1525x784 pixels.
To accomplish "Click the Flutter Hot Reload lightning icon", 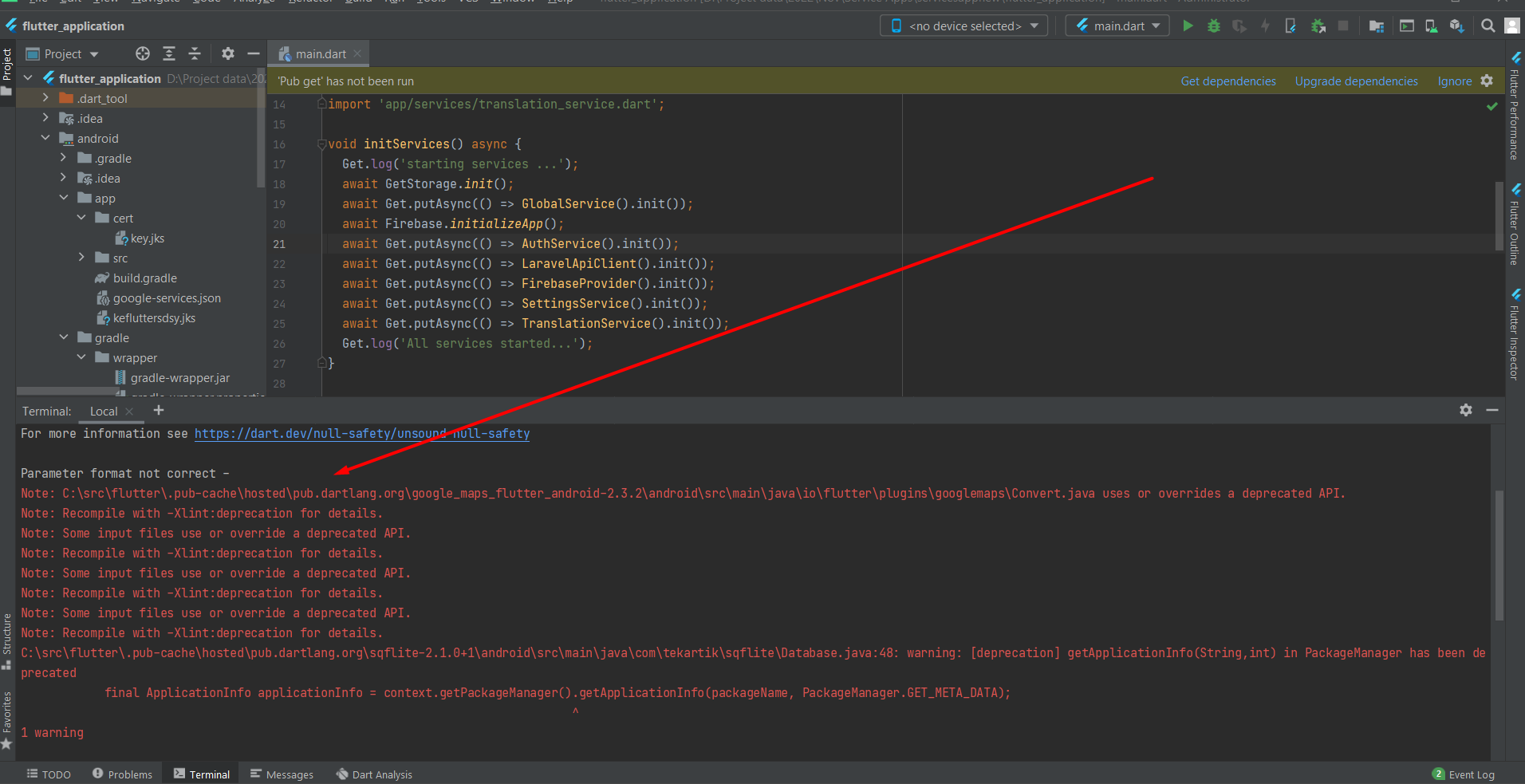I will (1265, 26).
